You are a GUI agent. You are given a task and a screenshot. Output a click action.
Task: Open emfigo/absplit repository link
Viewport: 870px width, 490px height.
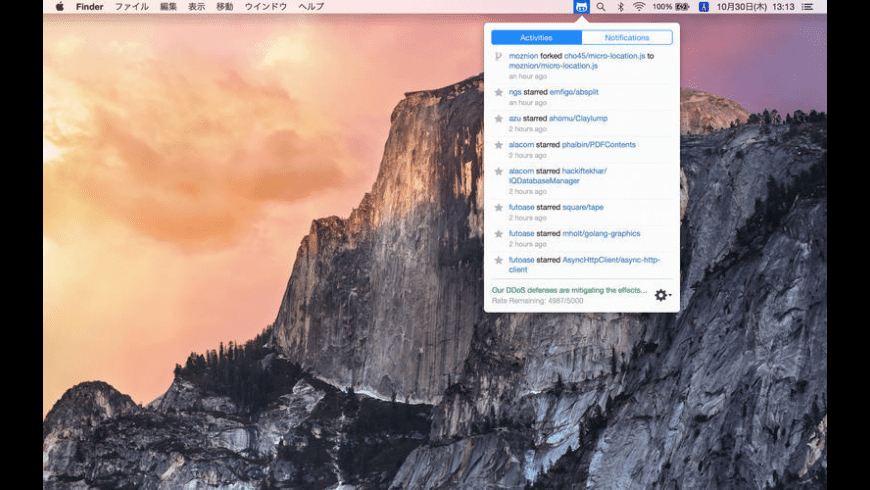tap(574, 92)
